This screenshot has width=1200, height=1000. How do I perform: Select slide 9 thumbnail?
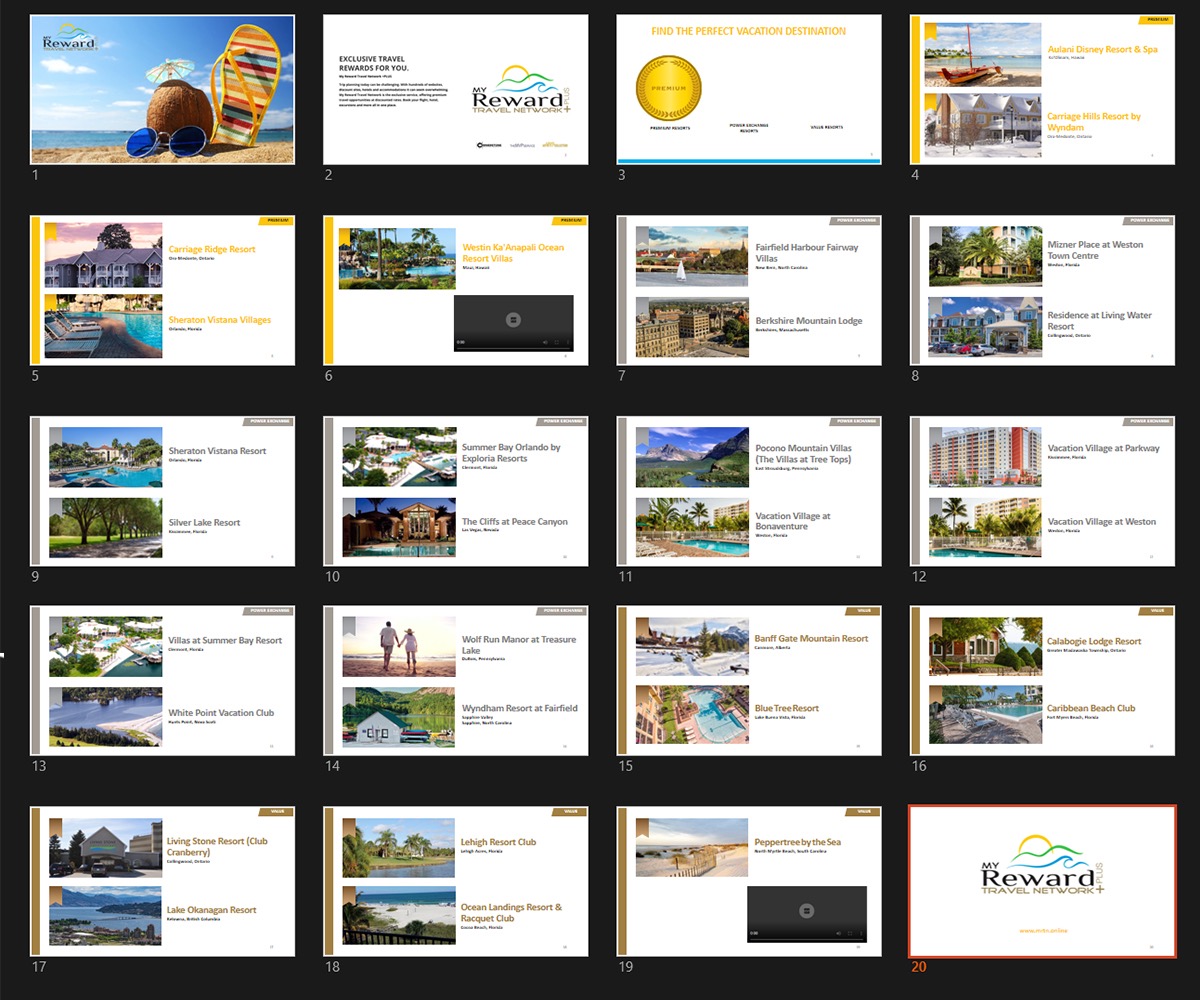[162, 491]
